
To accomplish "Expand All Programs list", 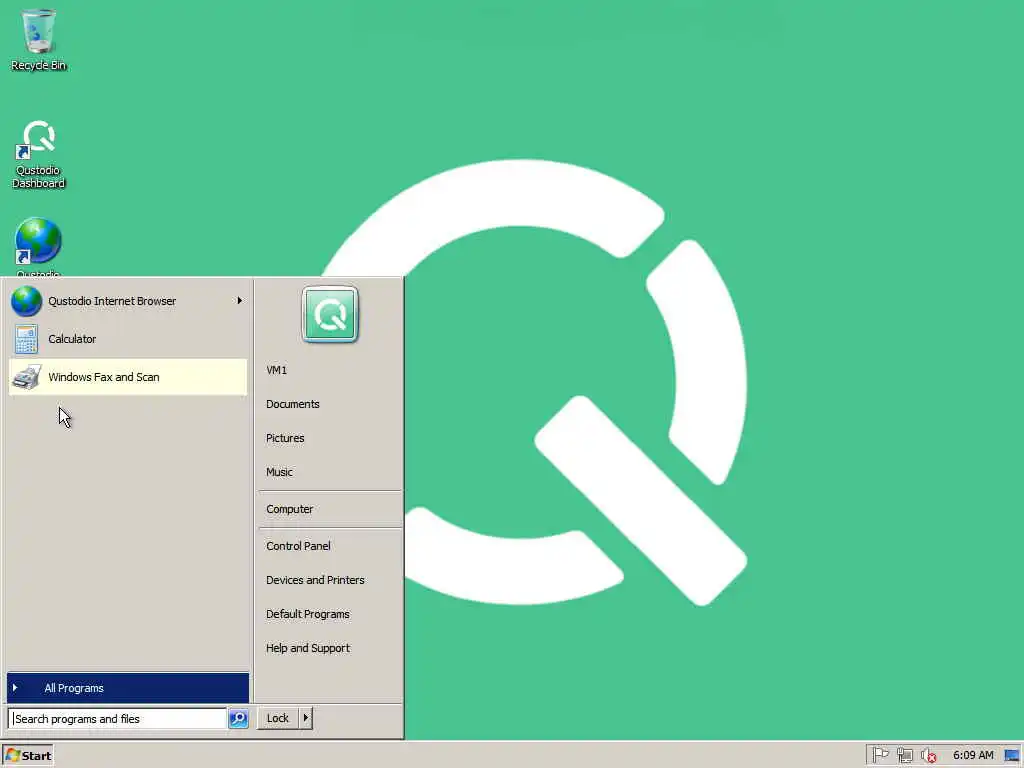I will tap(128, 688).
